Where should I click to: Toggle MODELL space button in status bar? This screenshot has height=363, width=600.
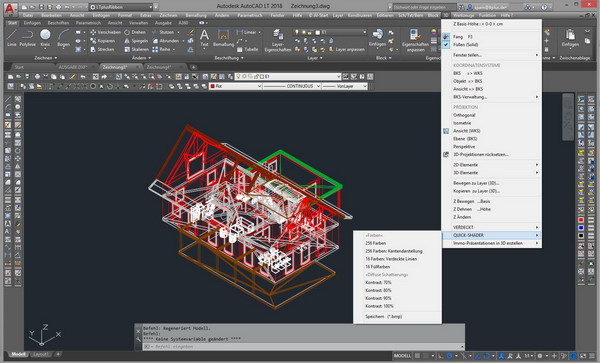402,356
